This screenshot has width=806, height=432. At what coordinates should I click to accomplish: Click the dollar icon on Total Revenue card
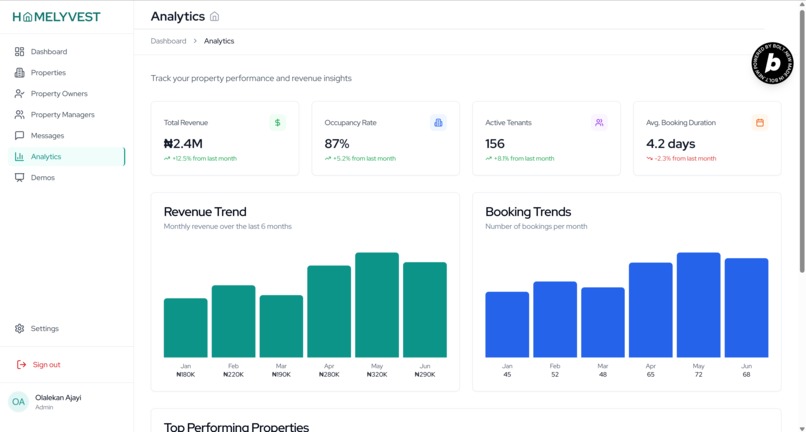coord(278,122)
